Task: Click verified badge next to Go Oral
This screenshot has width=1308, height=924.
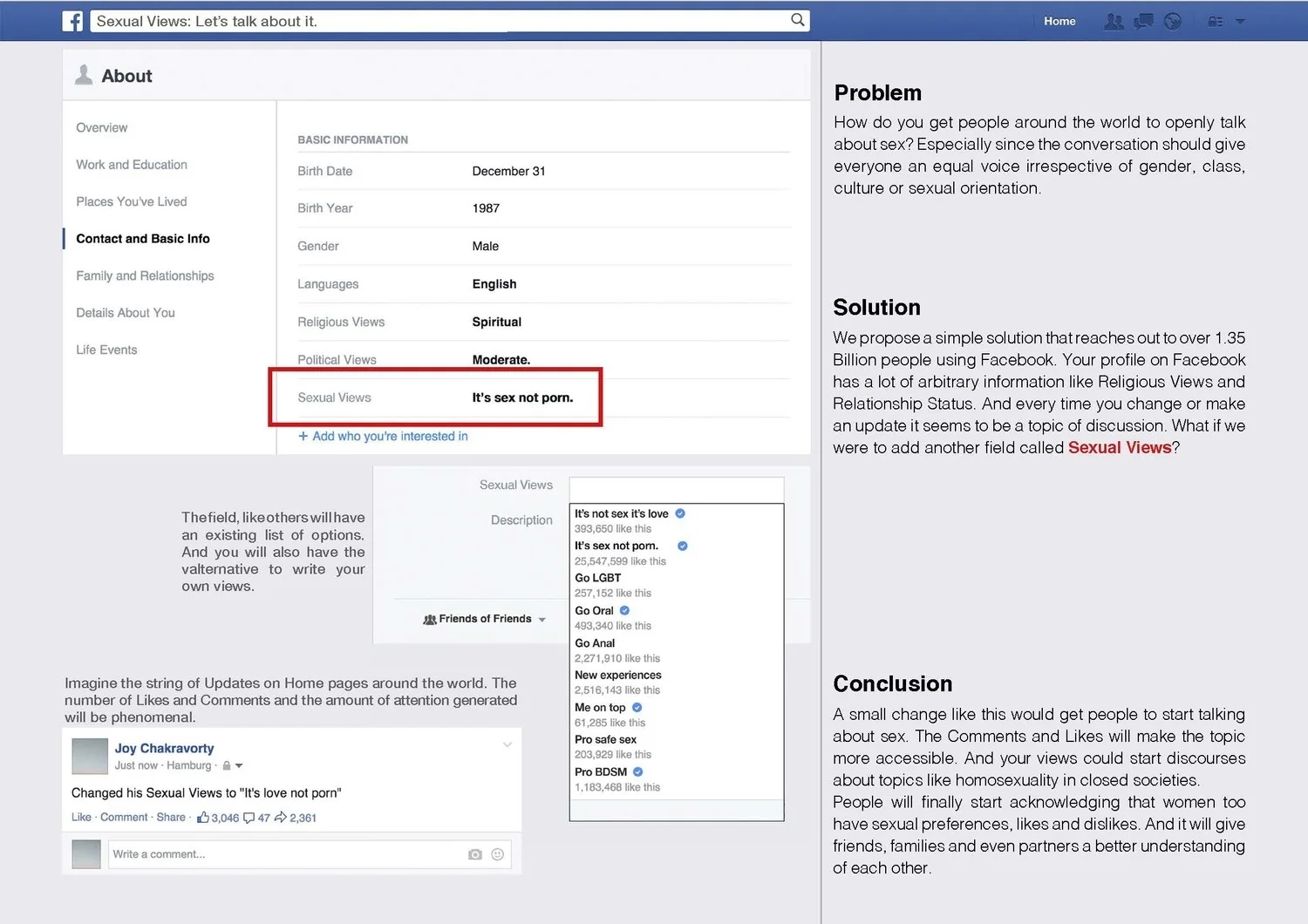Action: pyautogui.click(x=624, y=610)
